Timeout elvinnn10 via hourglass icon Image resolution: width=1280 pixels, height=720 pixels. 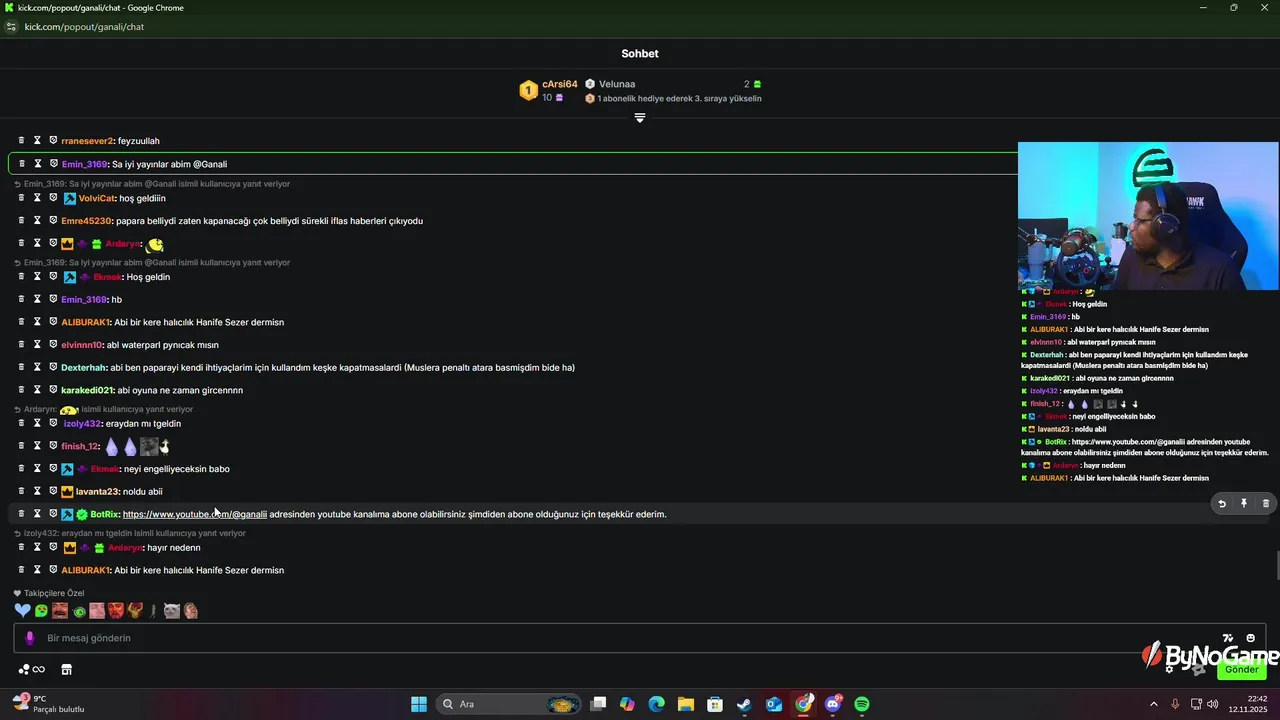click(x=37, y=345)
